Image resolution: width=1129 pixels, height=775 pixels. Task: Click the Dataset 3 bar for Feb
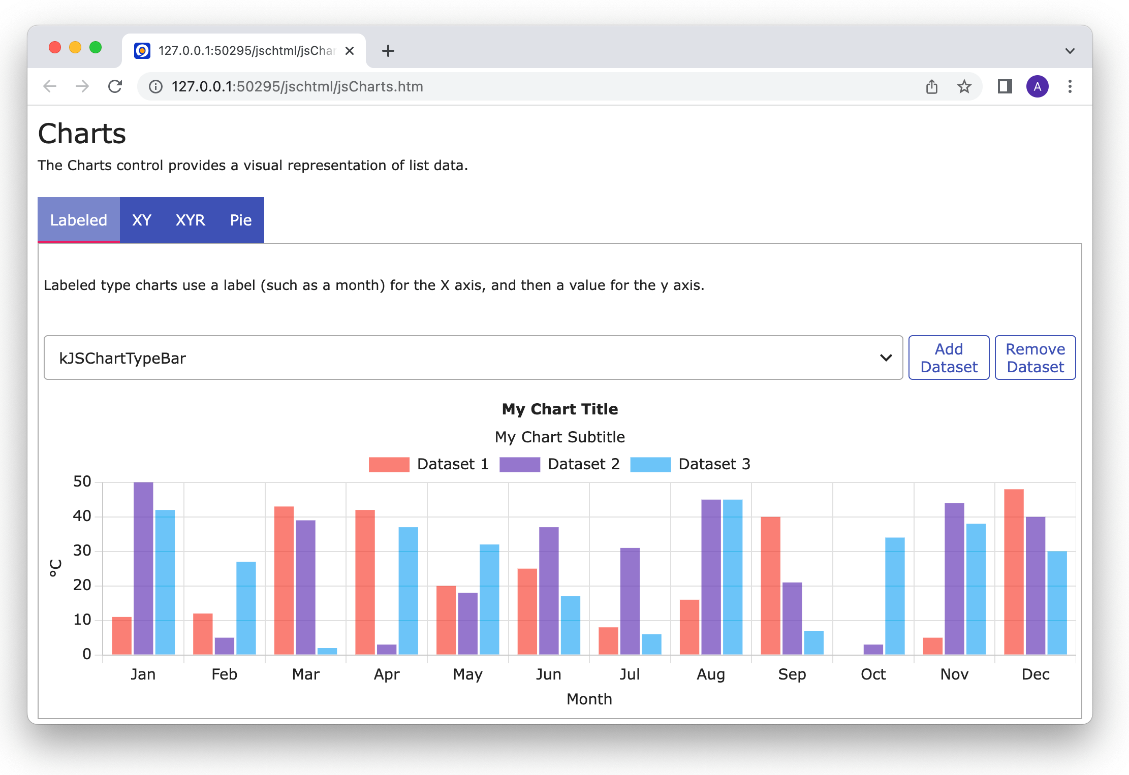point(246,608)
